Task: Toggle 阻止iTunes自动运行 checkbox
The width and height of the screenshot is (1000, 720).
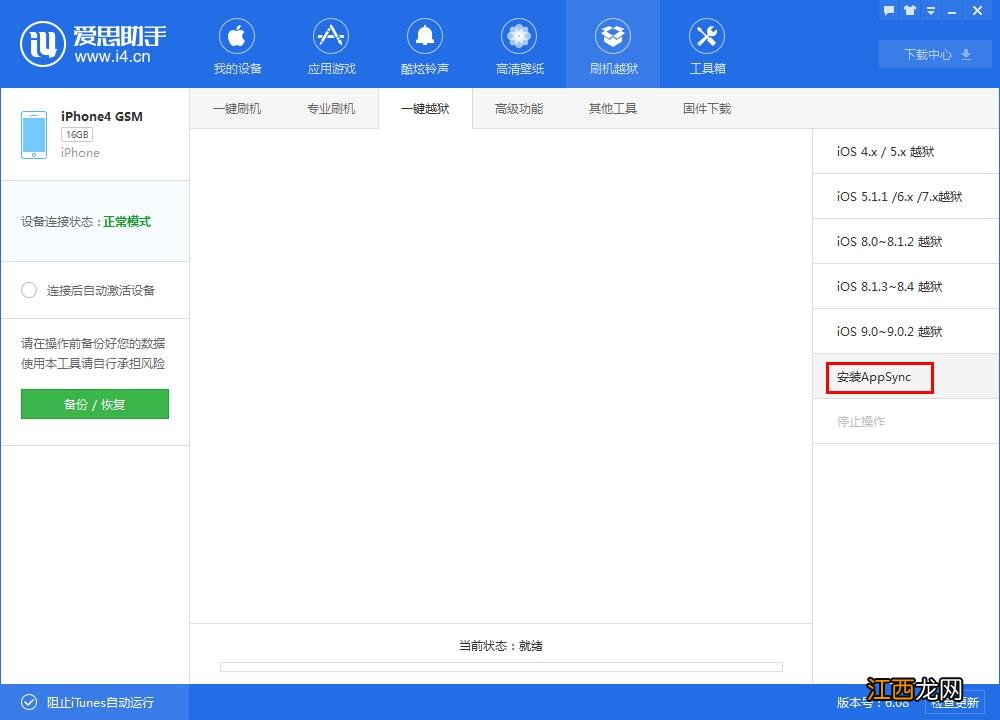Action: coord(29,702)
